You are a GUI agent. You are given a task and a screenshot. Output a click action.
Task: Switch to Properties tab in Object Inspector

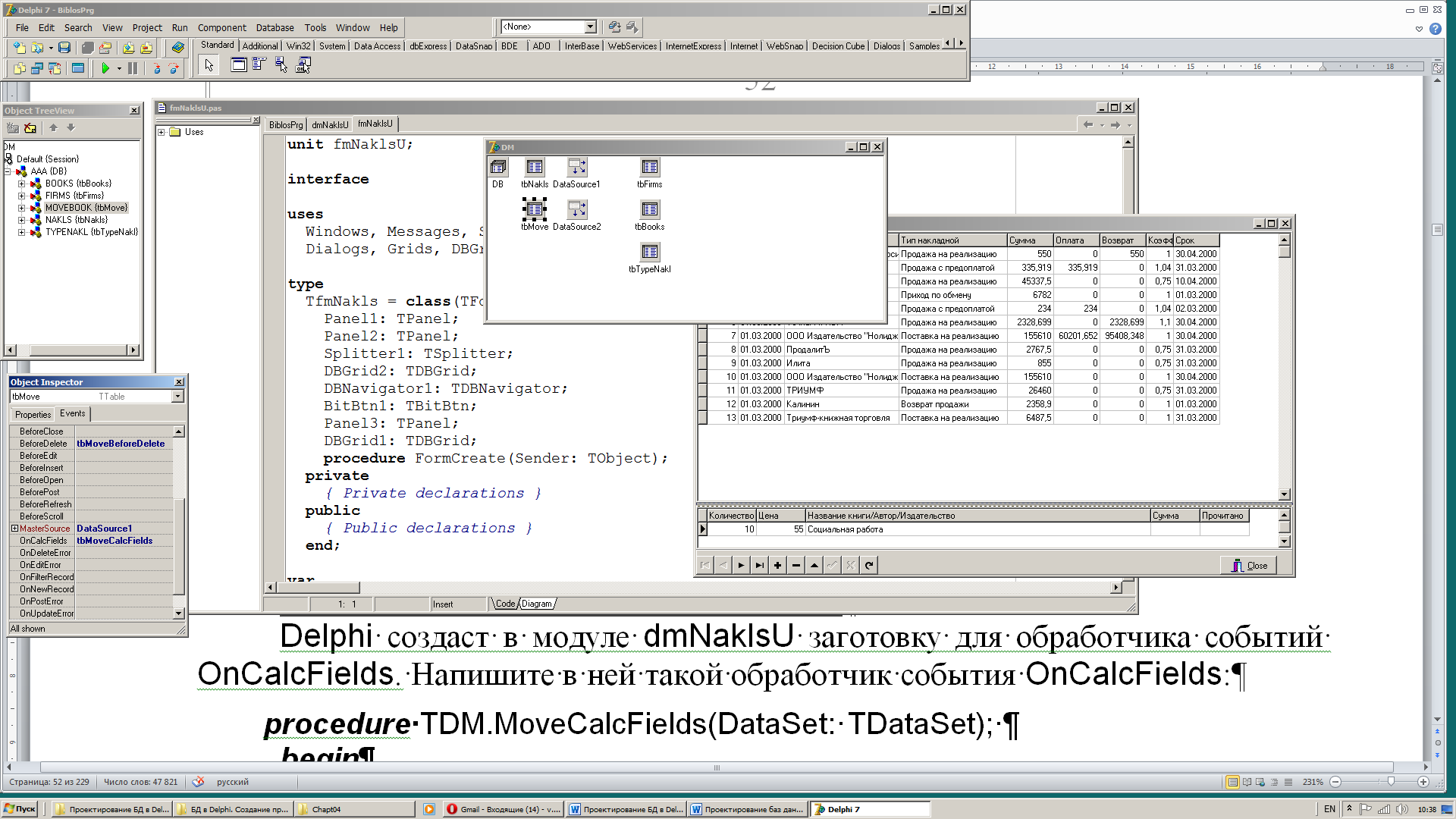click(33, 414)
